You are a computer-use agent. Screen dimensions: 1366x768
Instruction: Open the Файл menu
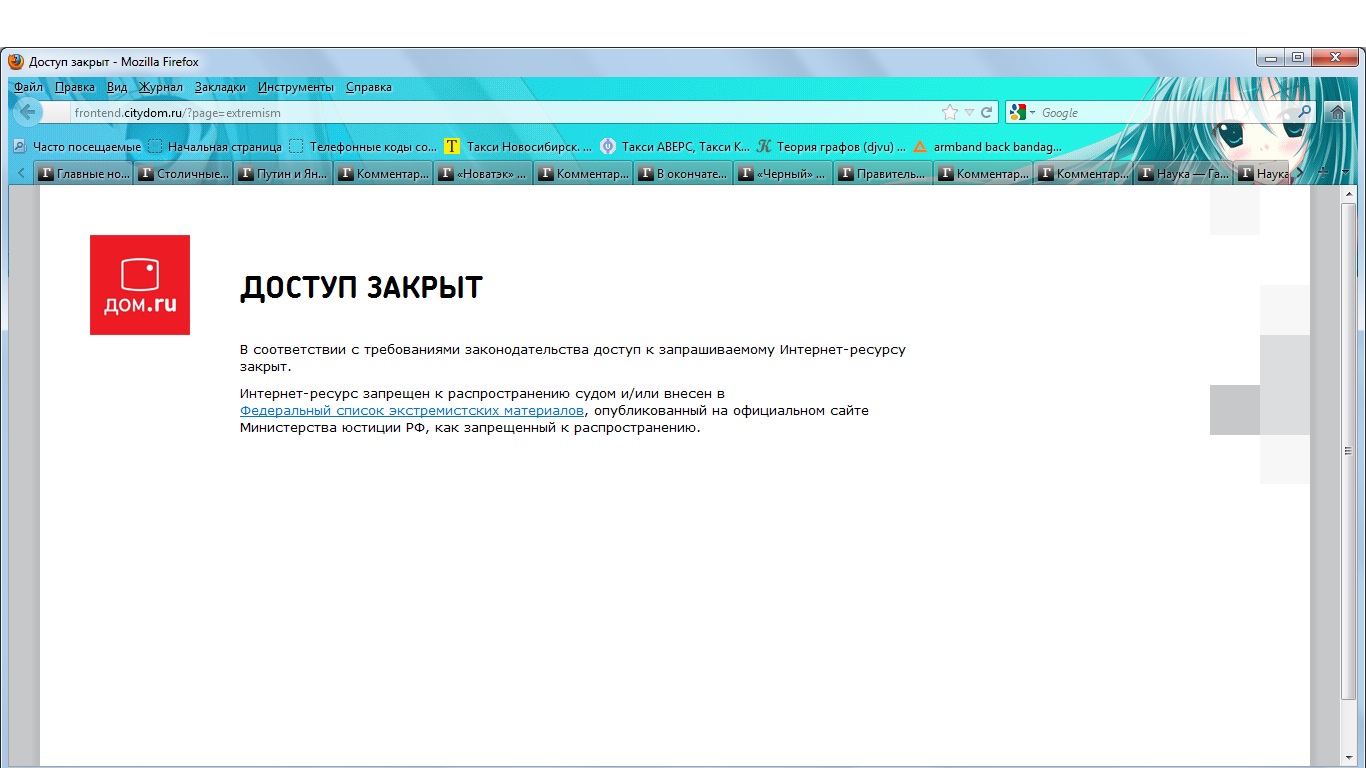pyautogui.click(x=28, y=87)
